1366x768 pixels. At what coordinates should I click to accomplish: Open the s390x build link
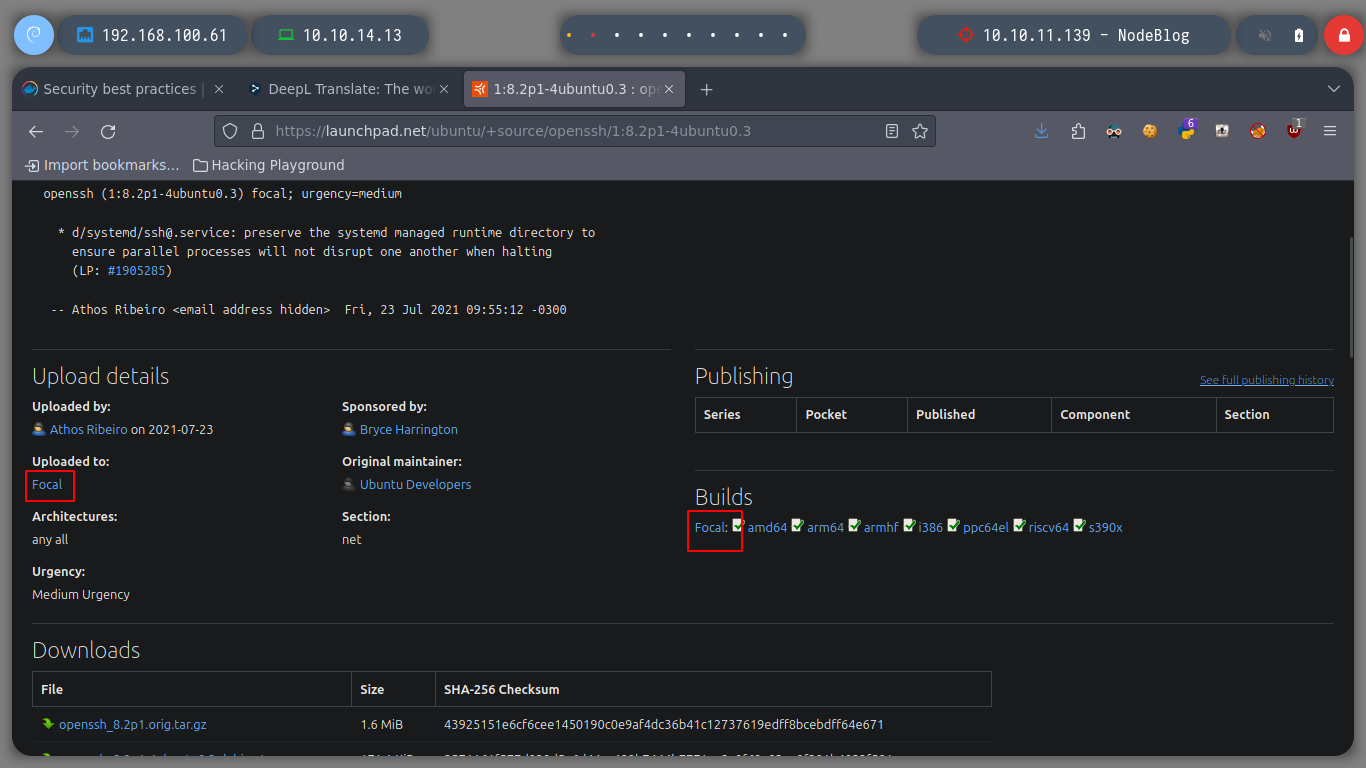tap(1106, 527)
